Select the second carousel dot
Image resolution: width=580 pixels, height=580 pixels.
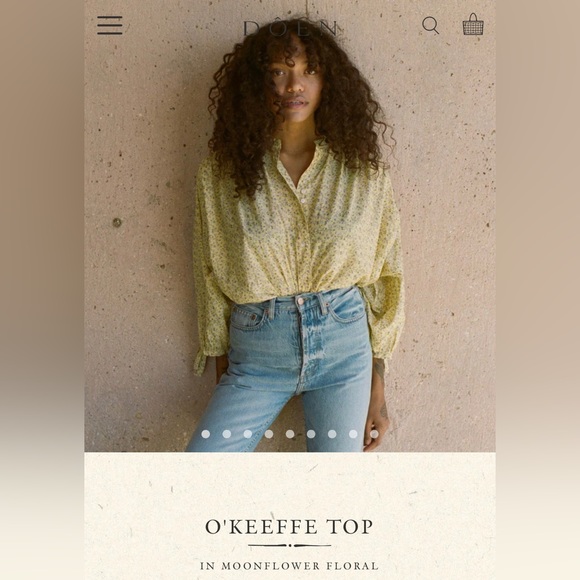pos(227,434)
